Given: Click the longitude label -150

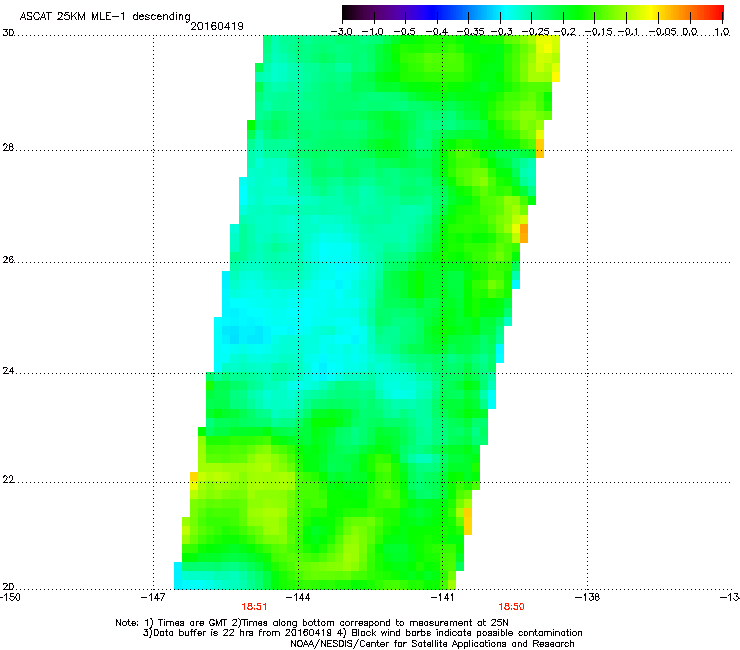Looking at the screenshot, I should (10, 597).
